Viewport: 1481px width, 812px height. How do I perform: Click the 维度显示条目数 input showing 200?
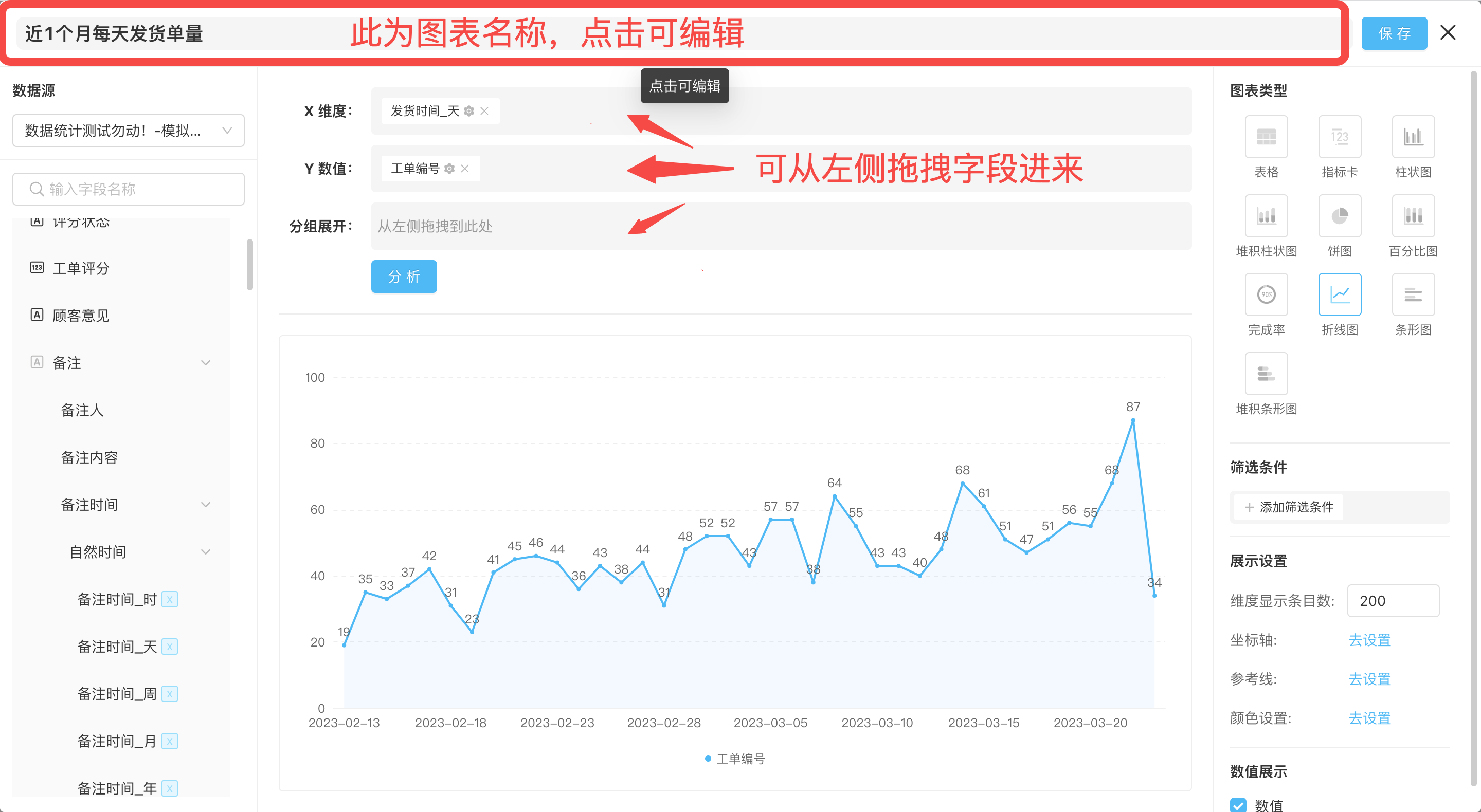click(x=1393, y=601)
